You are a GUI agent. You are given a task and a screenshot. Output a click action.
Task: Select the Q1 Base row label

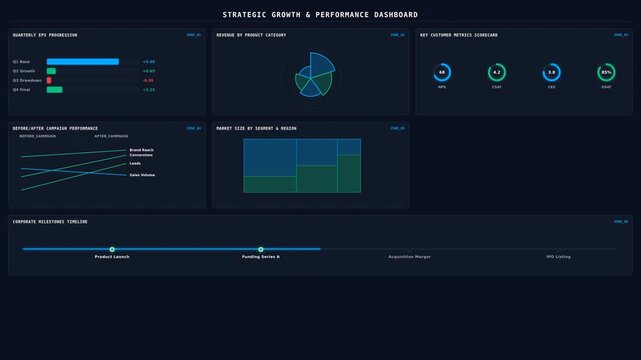click(21, 62)
